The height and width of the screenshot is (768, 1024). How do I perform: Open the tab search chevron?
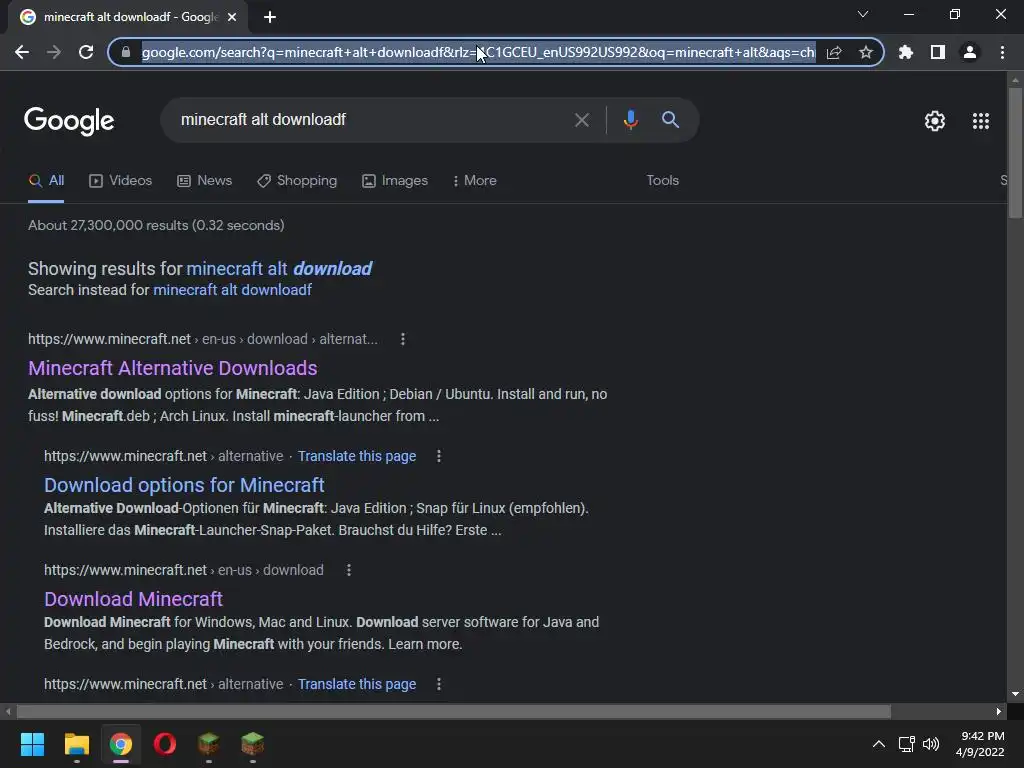tap(863, 14)
